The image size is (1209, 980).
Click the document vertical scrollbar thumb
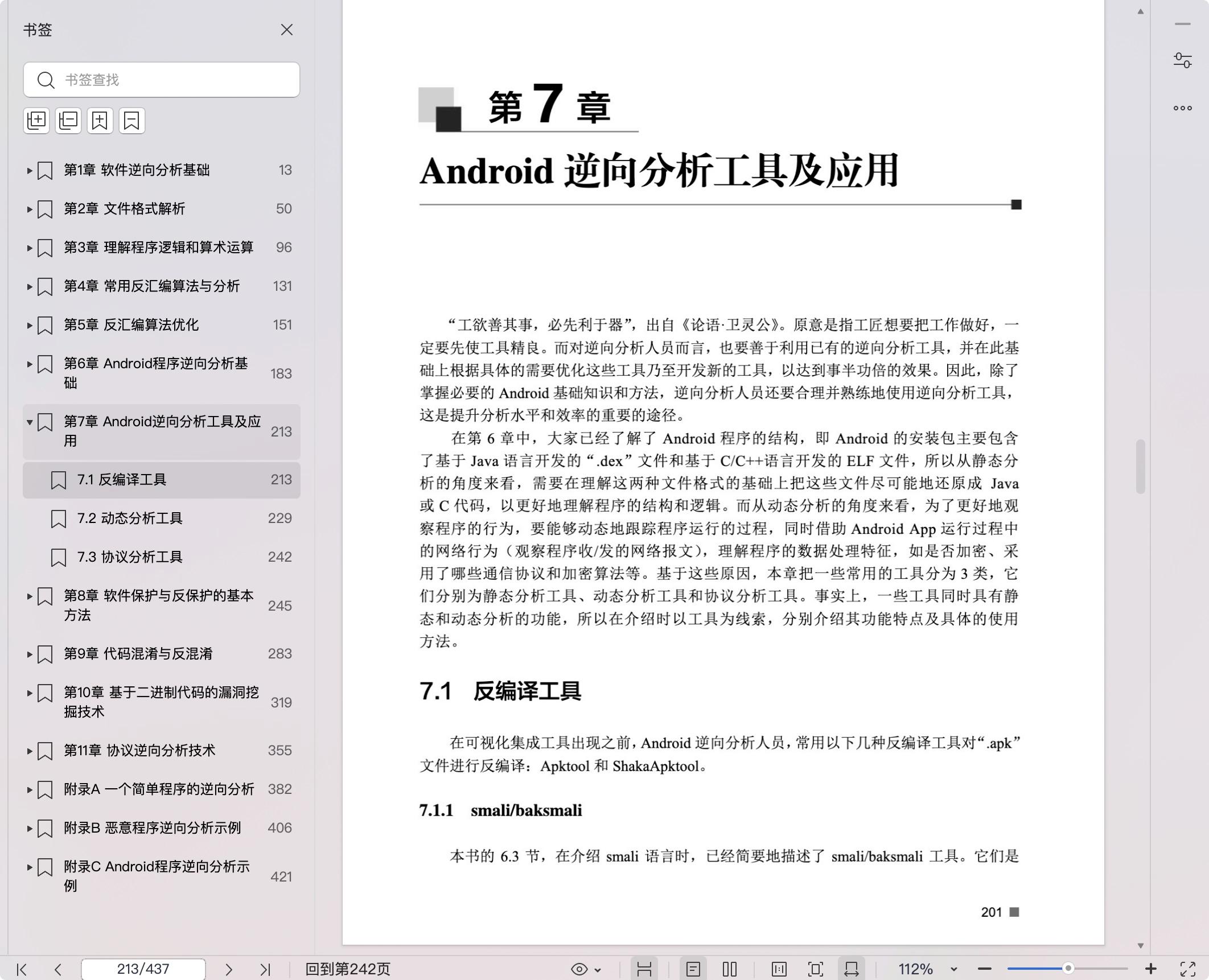coord(1141,466)
